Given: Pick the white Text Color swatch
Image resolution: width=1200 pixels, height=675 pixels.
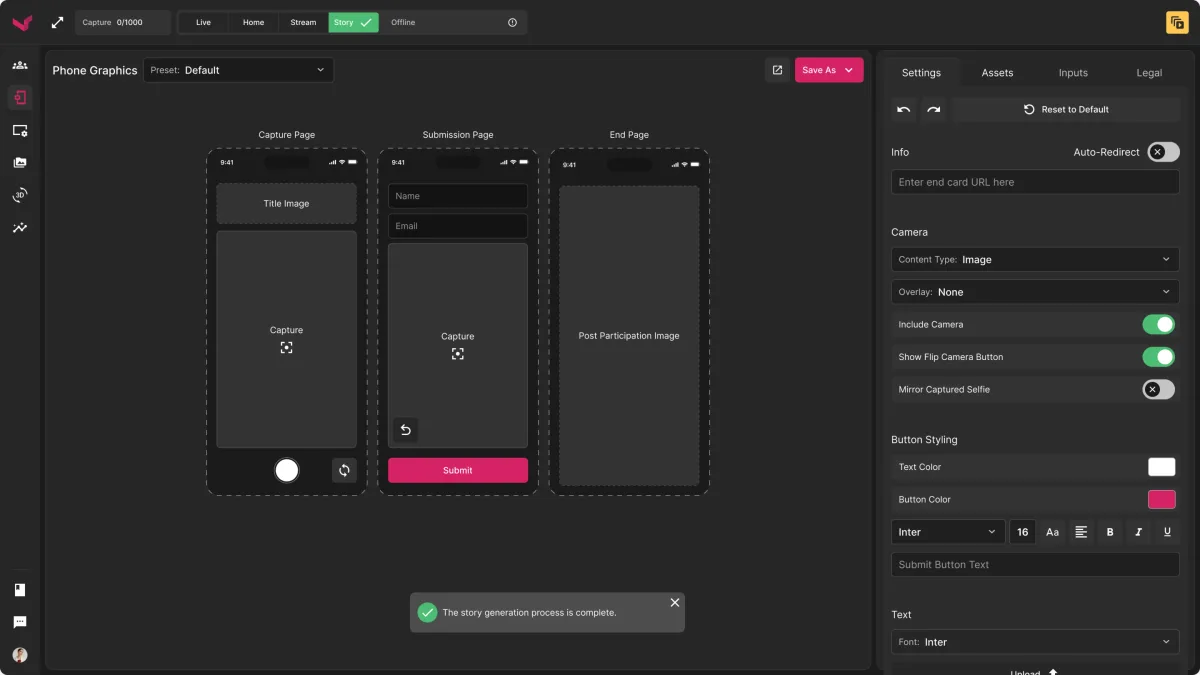Looking at the screenshot, I should [x=1161, y=467].
